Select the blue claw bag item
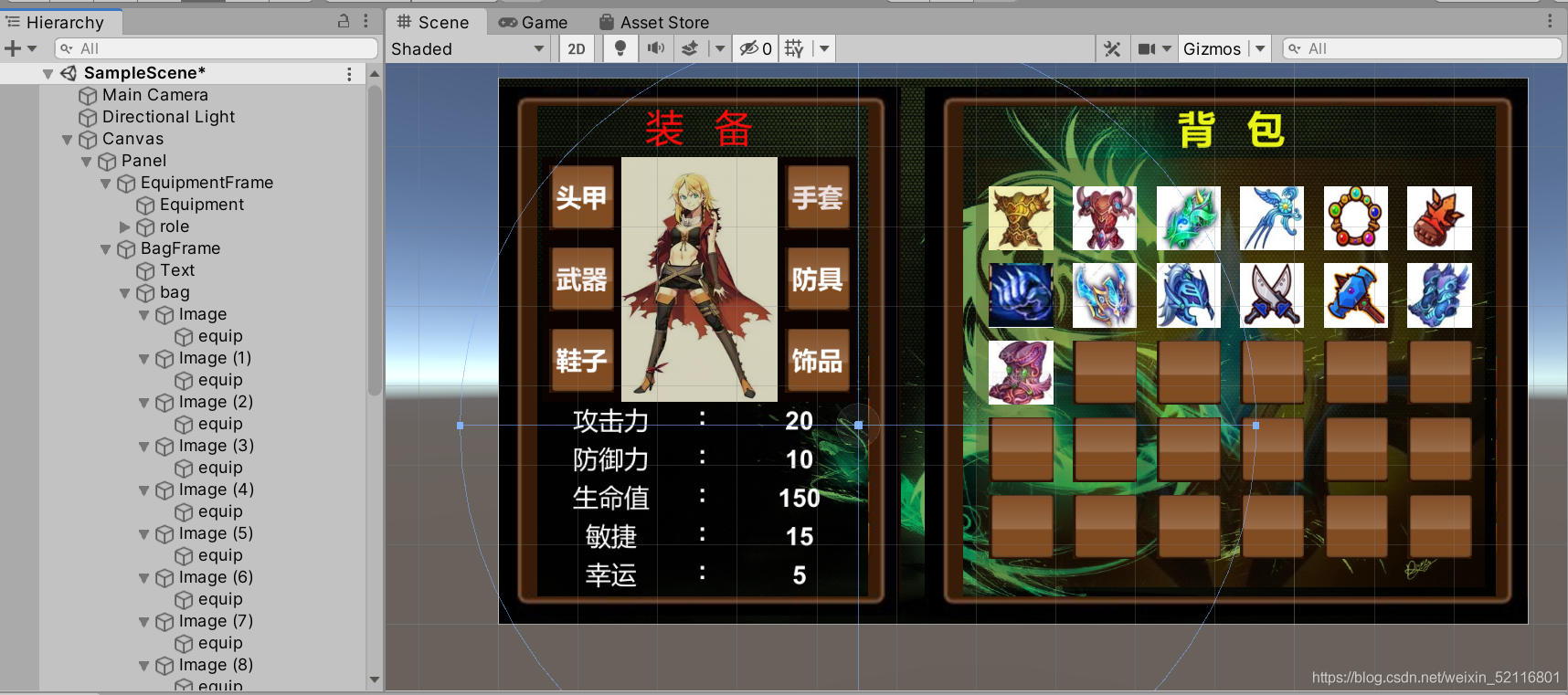This screenshot has width=1568, height=695. [x=1022, y=296]
